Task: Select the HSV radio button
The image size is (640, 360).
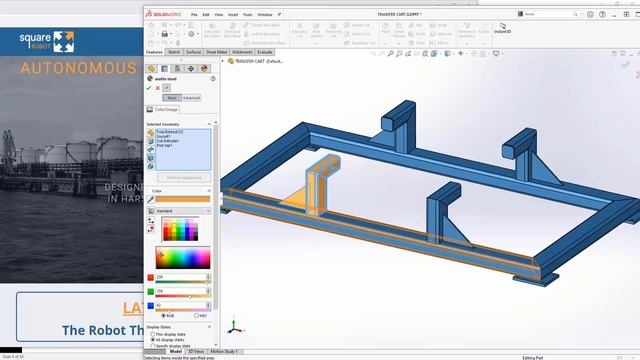Action: point(196,316)
